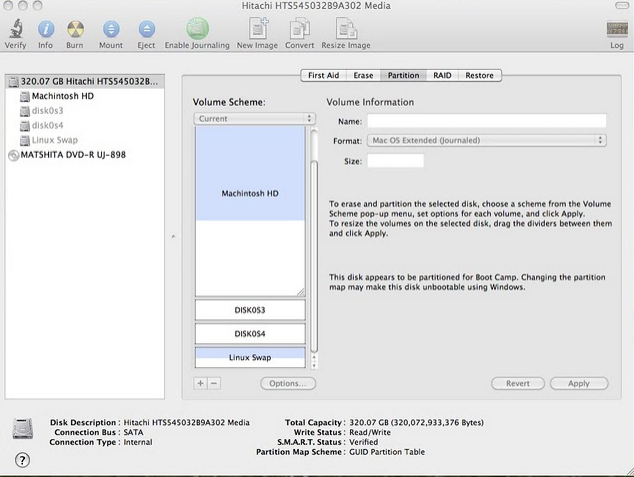Switch to Erase tab
634x477 pixels.
coord(363,76)
